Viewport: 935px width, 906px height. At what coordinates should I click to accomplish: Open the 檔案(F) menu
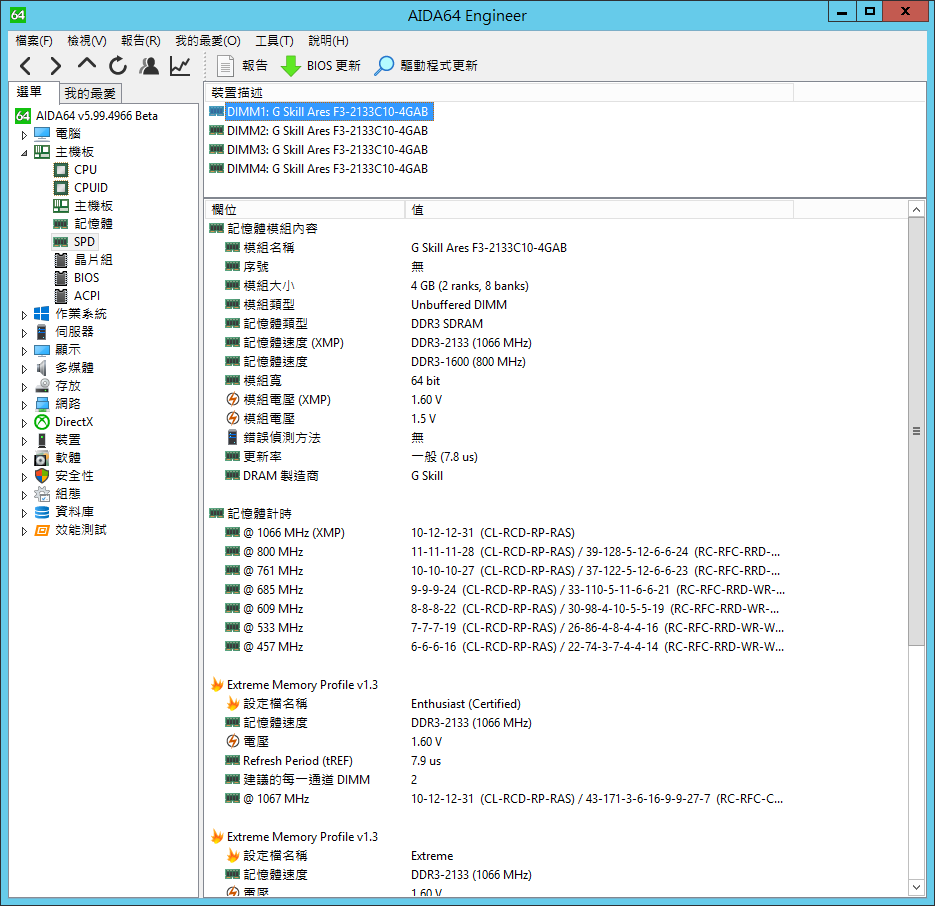pyautogui.click(x=34, y=41)
